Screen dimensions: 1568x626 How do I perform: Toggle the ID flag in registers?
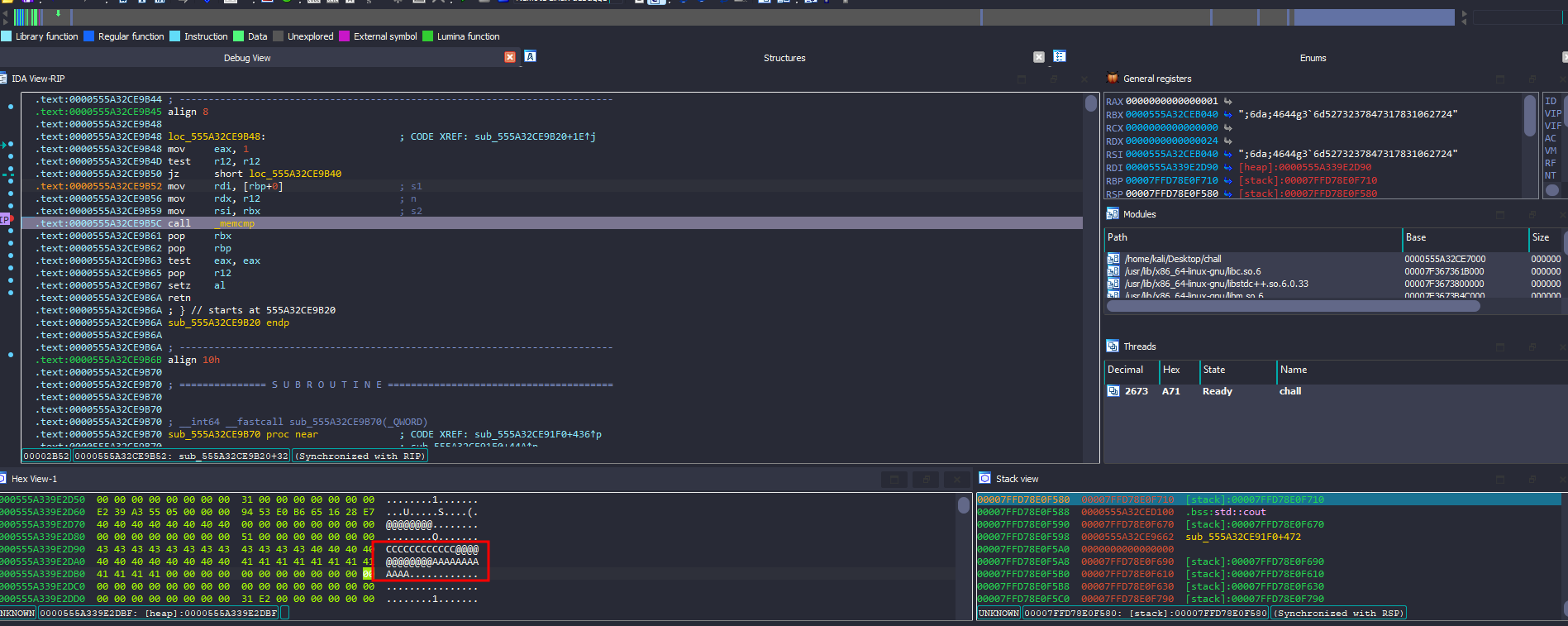pos(1550,101)
